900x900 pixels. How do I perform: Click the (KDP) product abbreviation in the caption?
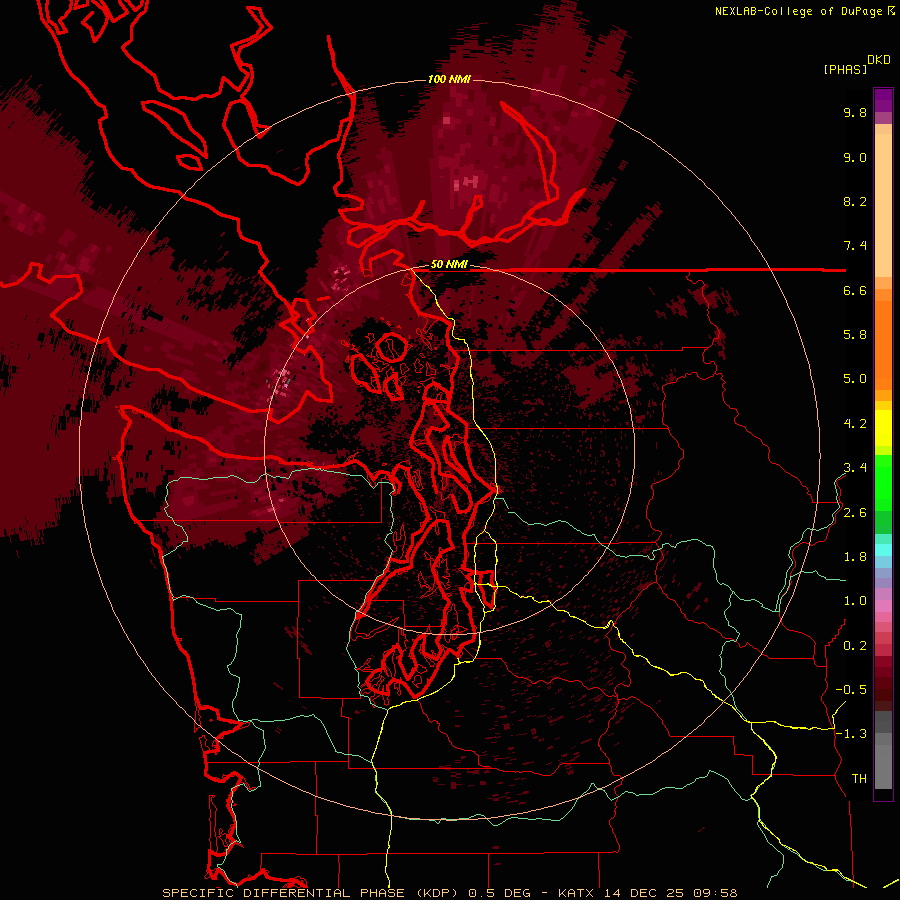(x=439, y=893)
